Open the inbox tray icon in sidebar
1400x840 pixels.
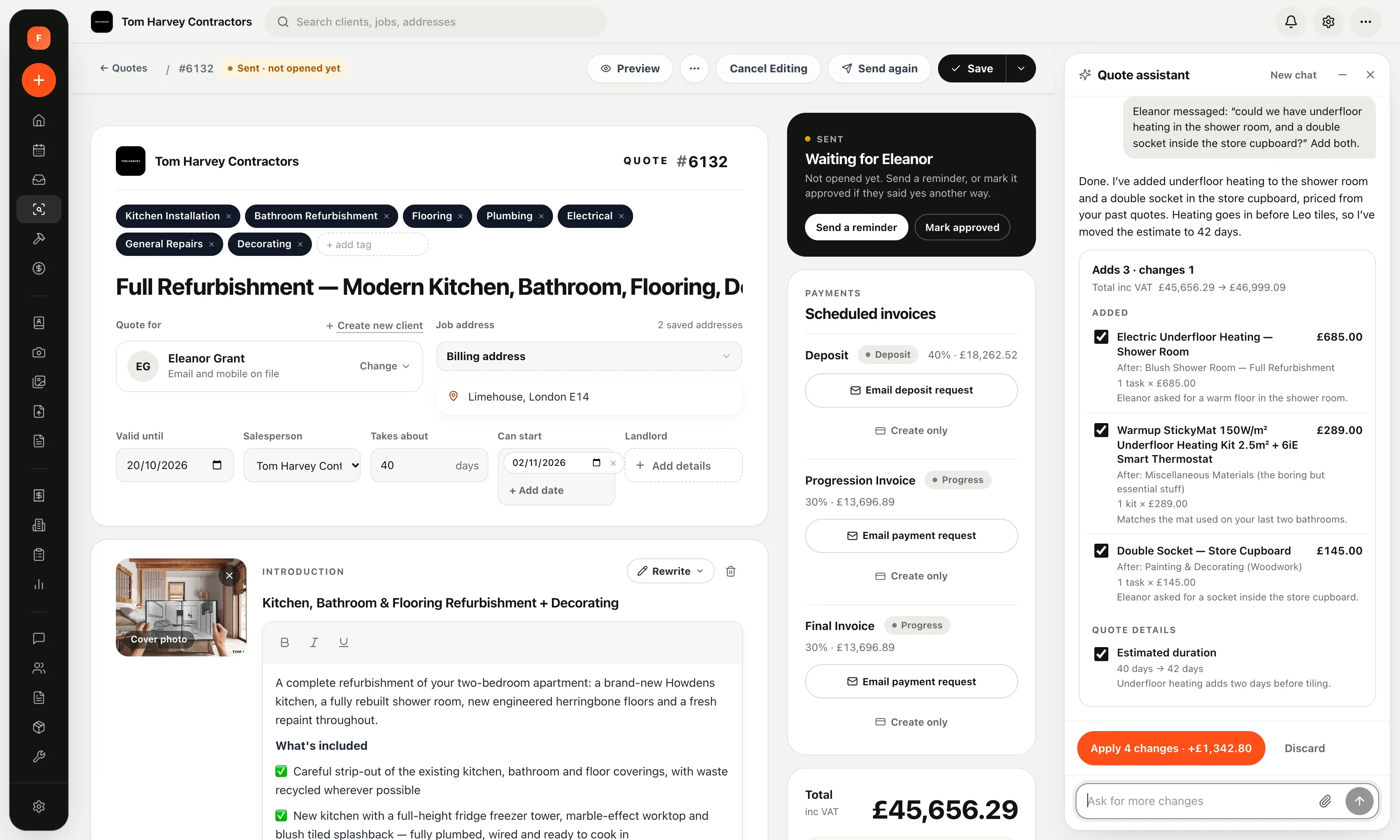(38, 179)
